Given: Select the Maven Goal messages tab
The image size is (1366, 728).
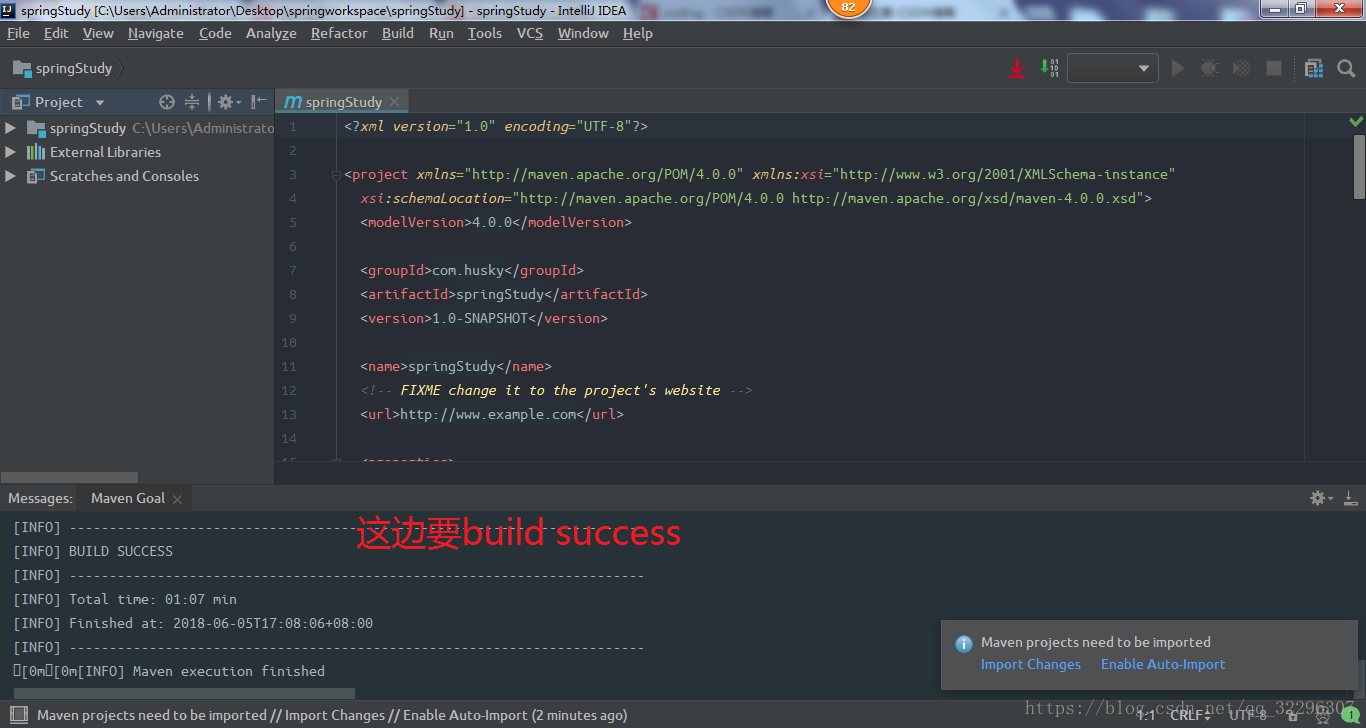Looking at the screenshot, I should [x=128, y=498].
